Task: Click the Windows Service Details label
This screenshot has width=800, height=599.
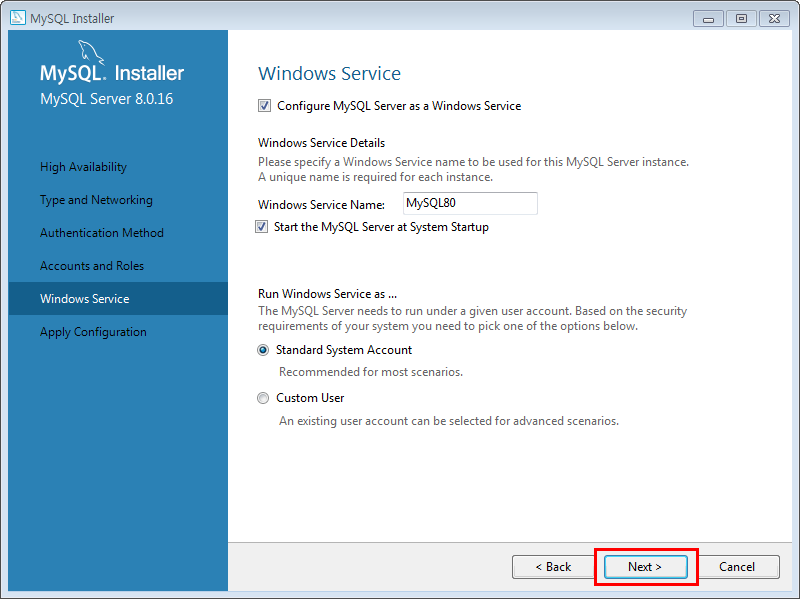Action: 321,143
